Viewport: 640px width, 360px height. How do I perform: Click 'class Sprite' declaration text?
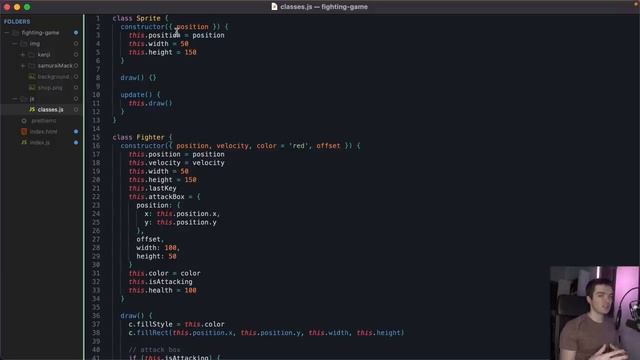tap(136, 18)
